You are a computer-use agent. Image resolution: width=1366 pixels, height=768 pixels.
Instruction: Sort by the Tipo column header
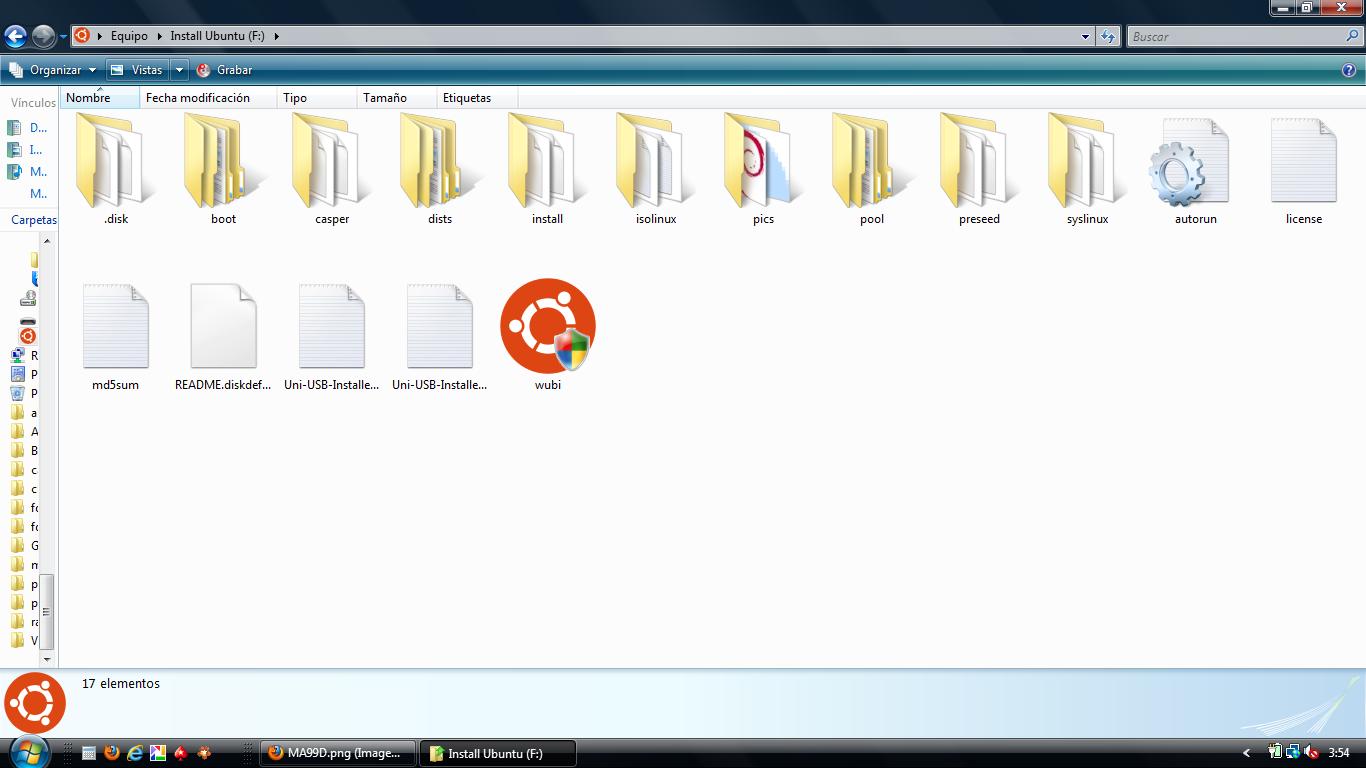click(317, 98)
